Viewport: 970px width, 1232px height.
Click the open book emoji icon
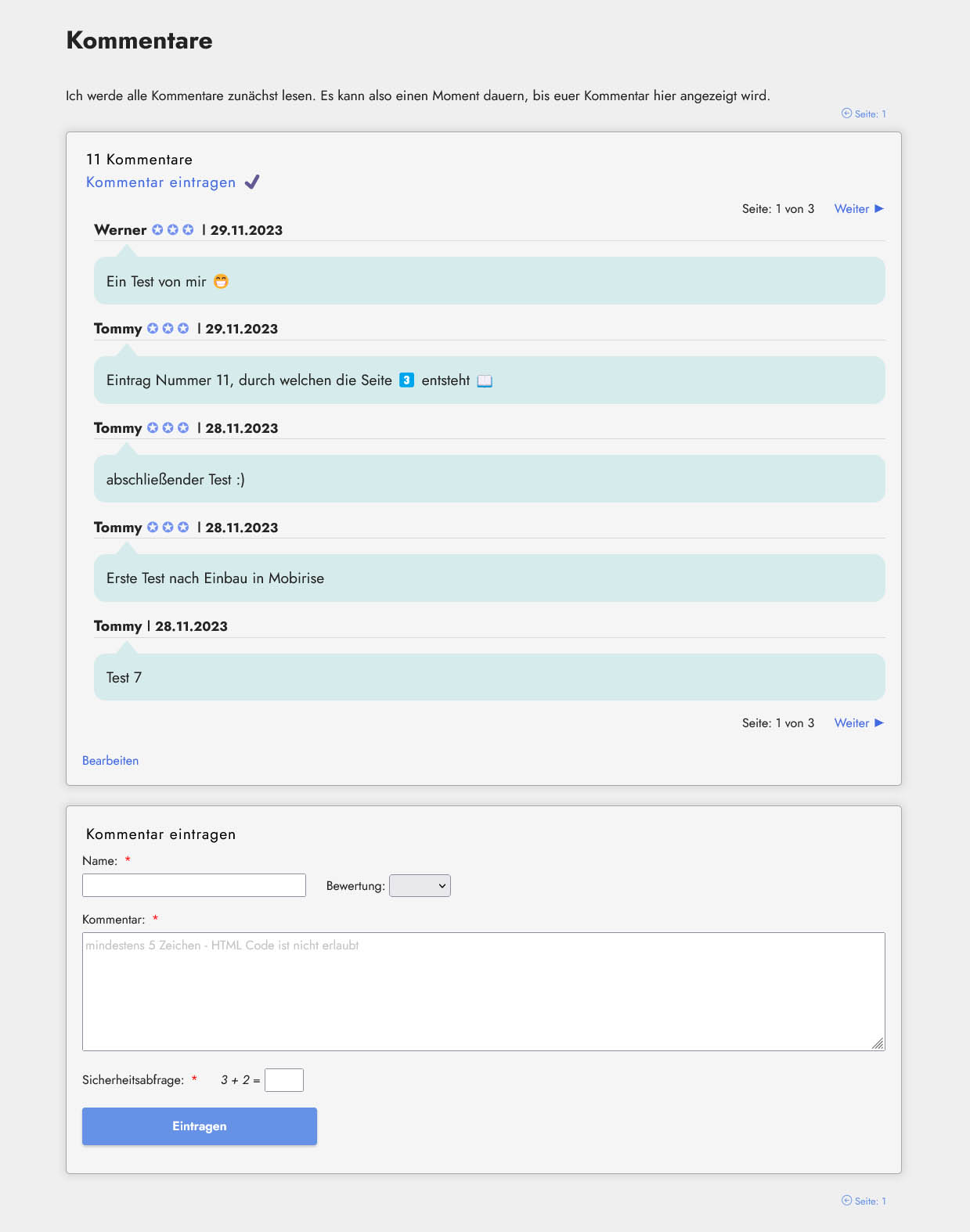(485, 381)
